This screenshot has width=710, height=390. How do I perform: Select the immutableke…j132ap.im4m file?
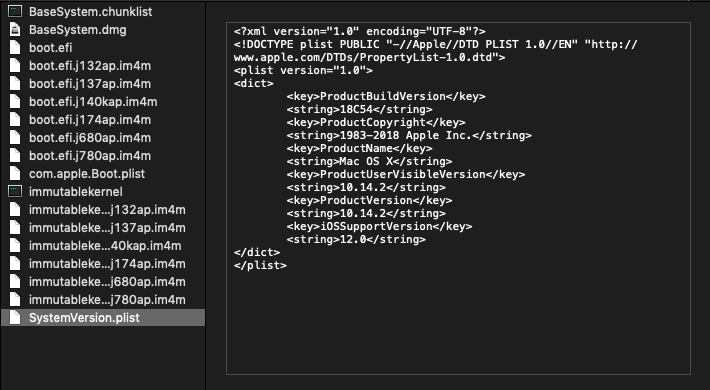103,210
